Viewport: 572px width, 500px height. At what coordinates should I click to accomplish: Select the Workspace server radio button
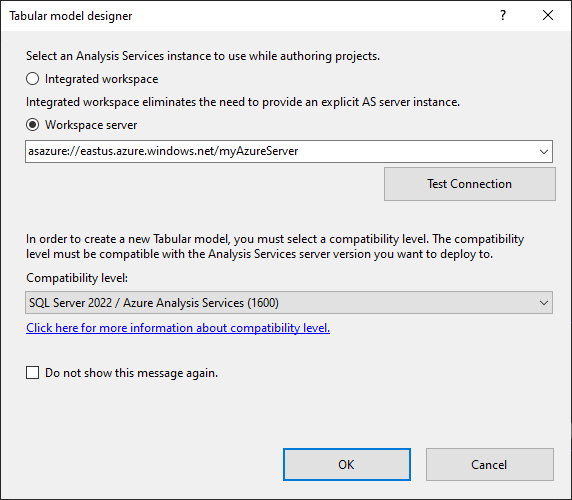32,125
